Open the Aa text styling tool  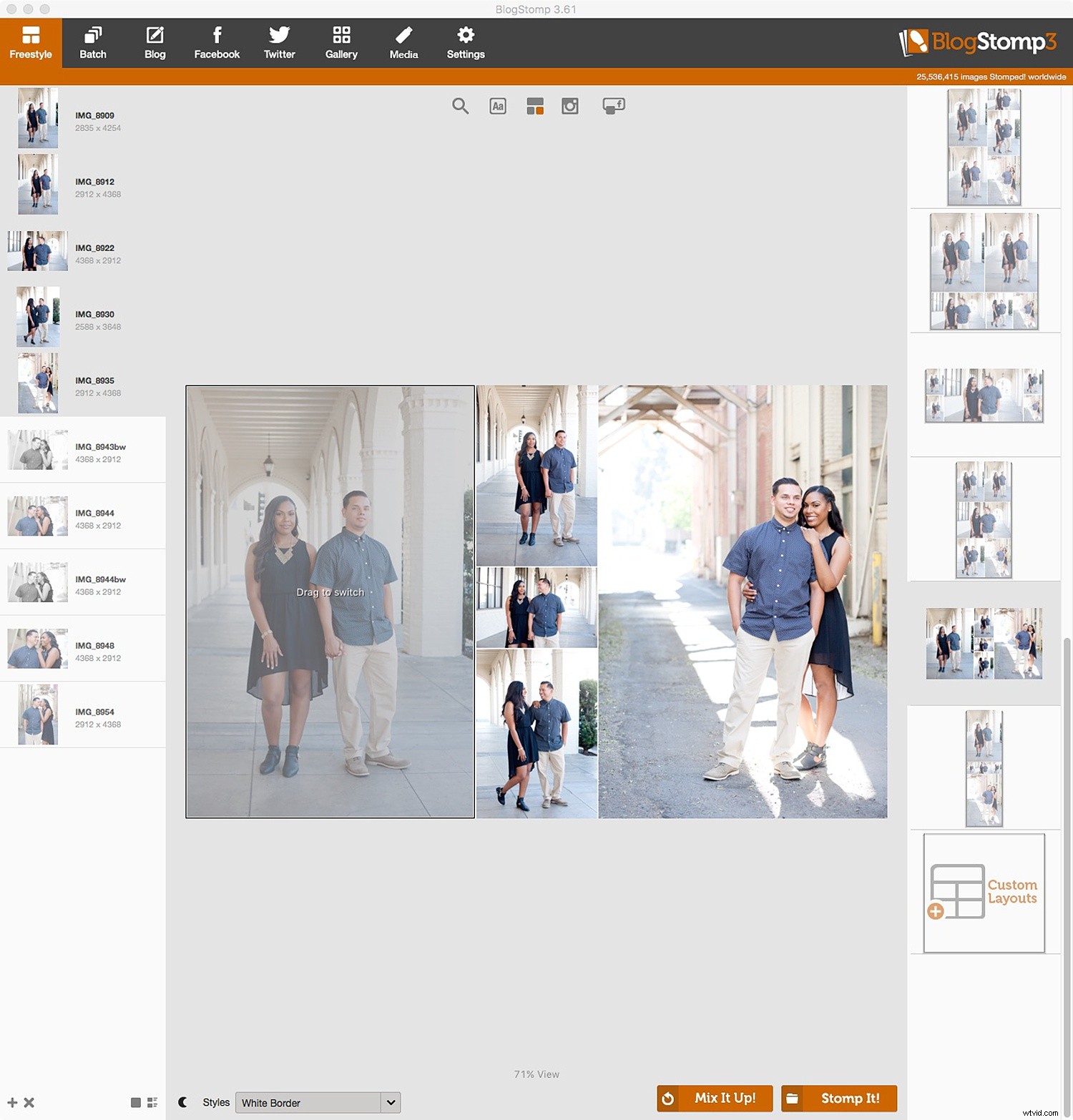498,106
